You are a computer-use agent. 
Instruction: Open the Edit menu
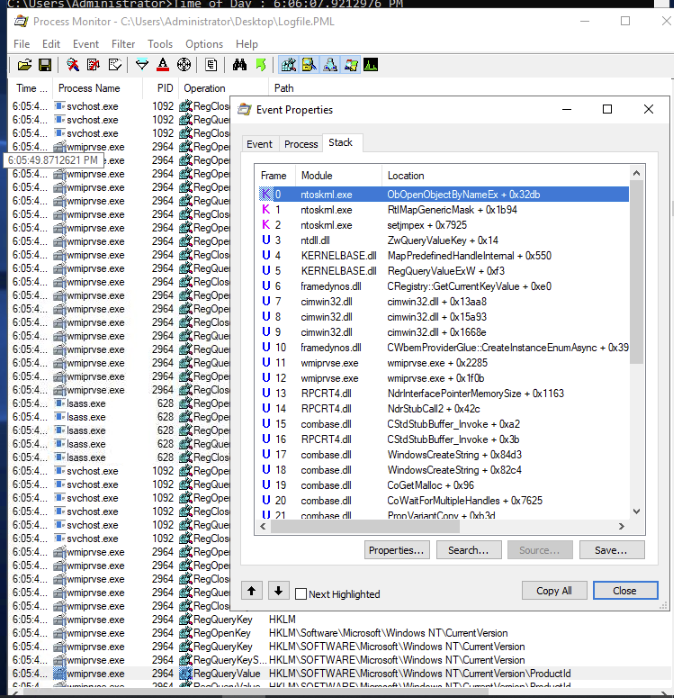(51, 44)
